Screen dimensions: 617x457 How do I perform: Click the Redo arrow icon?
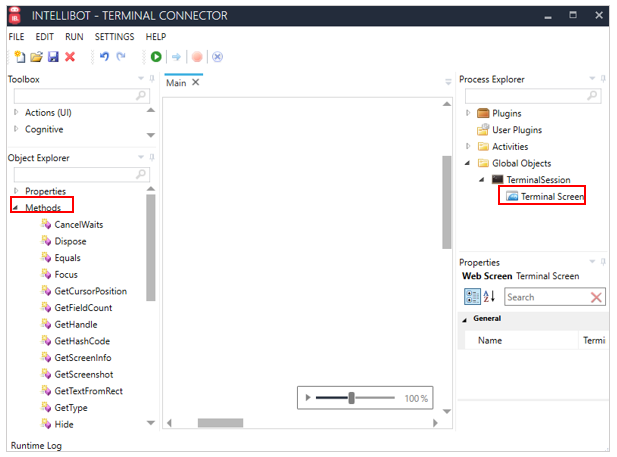click(121, 57)
